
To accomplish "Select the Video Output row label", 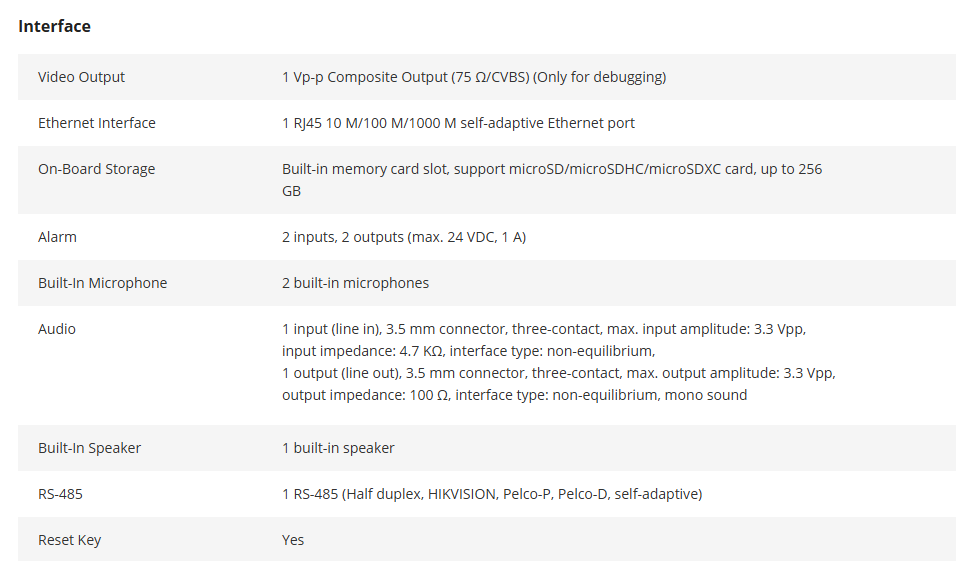I will pos(81,77).
